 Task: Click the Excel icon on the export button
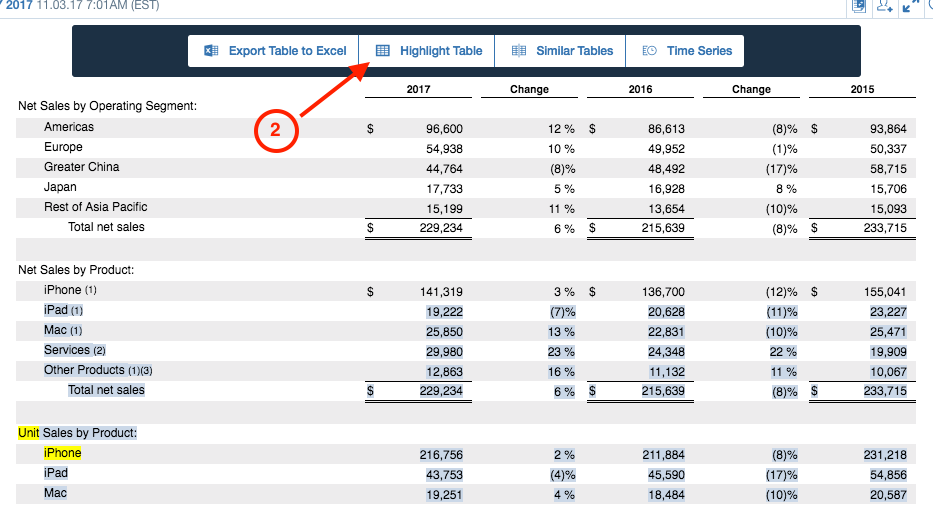pos(211,51)
